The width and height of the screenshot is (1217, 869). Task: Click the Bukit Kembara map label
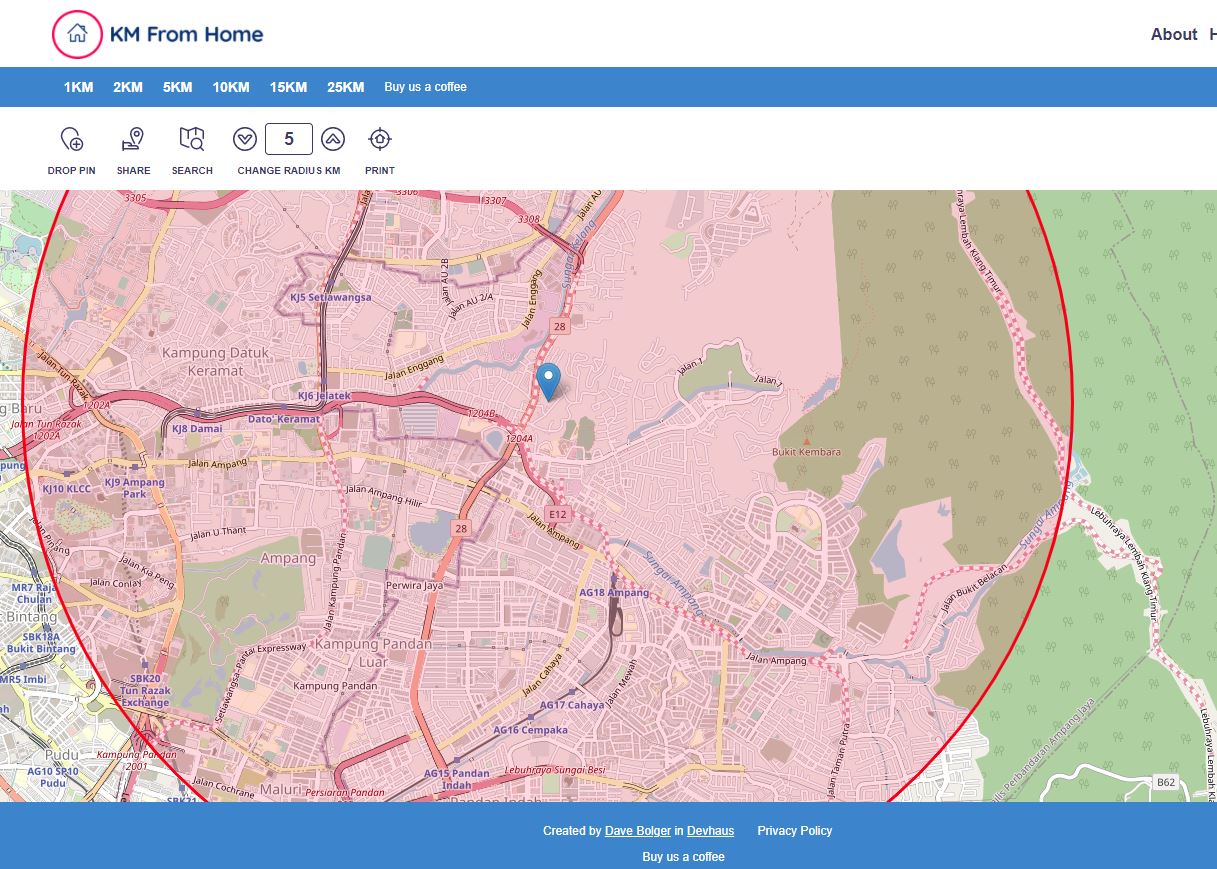[807, 452]
